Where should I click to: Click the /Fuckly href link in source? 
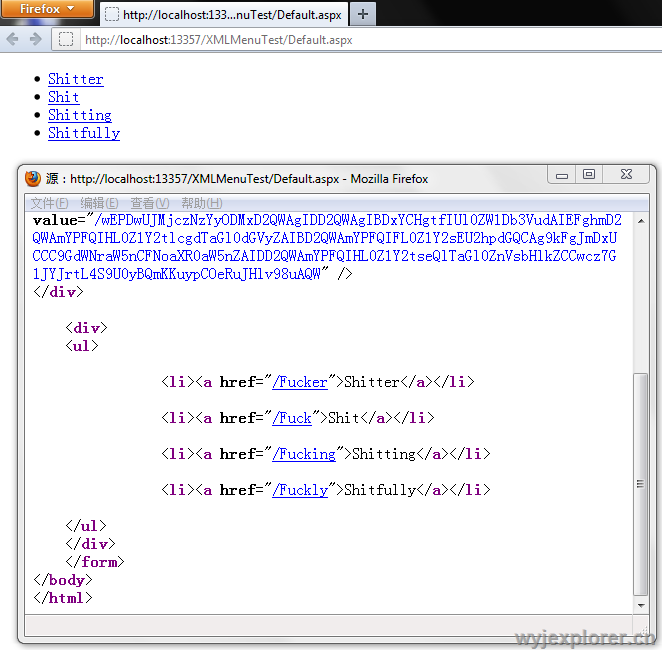point(300,490)
